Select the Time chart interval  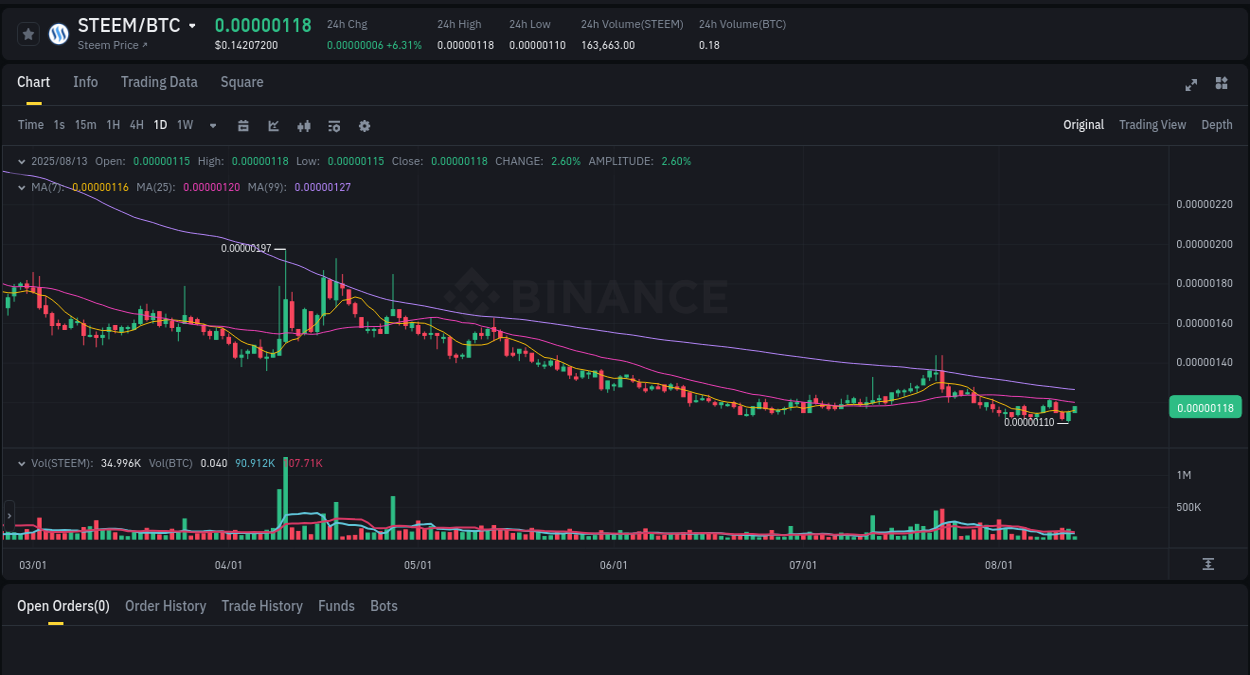31,125
